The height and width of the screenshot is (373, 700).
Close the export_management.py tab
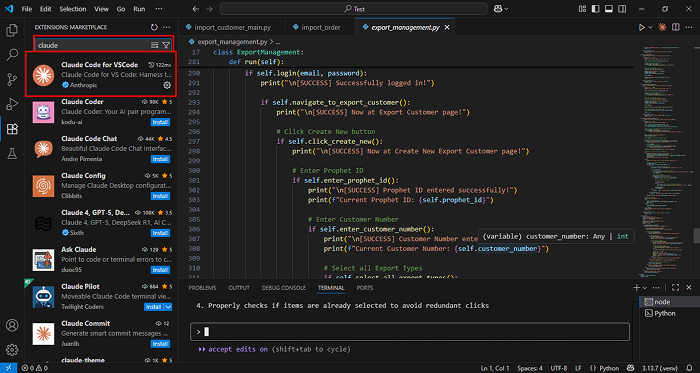point(447,28)
